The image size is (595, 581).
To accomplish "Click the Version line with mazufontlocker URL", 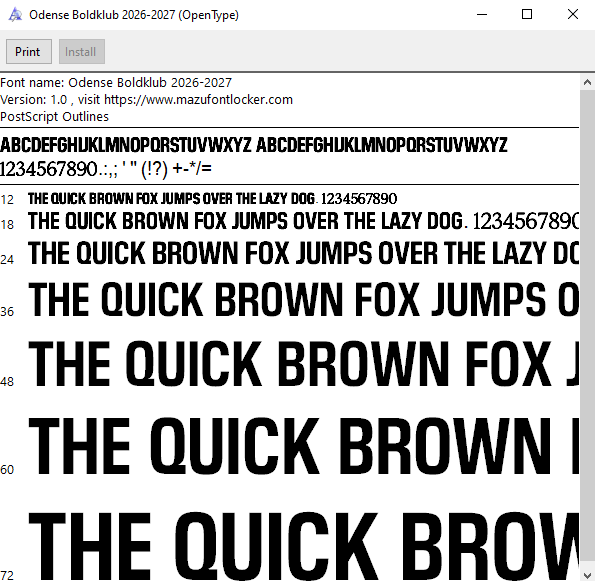I will tap(146, 100).
